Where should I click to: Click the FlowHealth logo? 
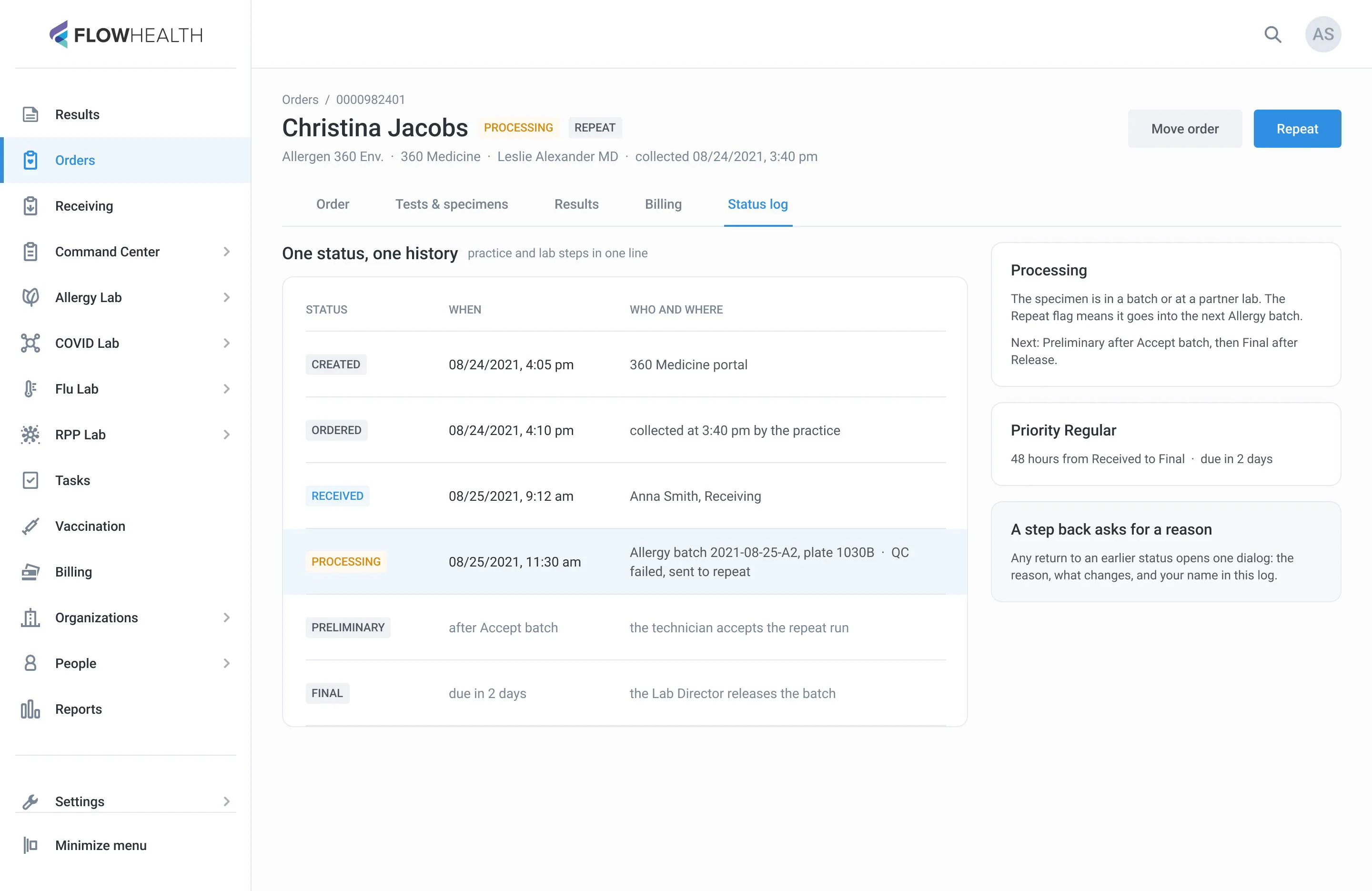click(126, 35)
